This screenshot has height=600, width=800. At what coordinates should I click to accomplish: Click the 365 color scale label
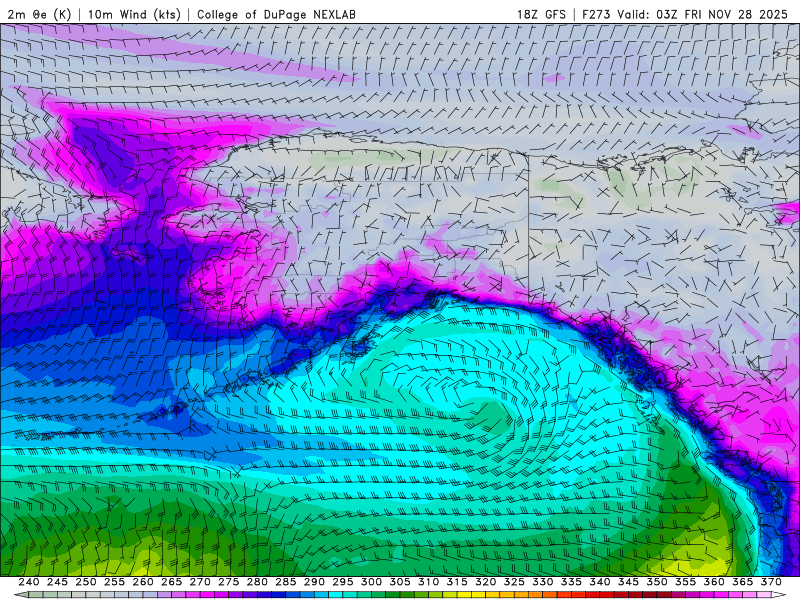pyautogui.click(x=743, y=582)
